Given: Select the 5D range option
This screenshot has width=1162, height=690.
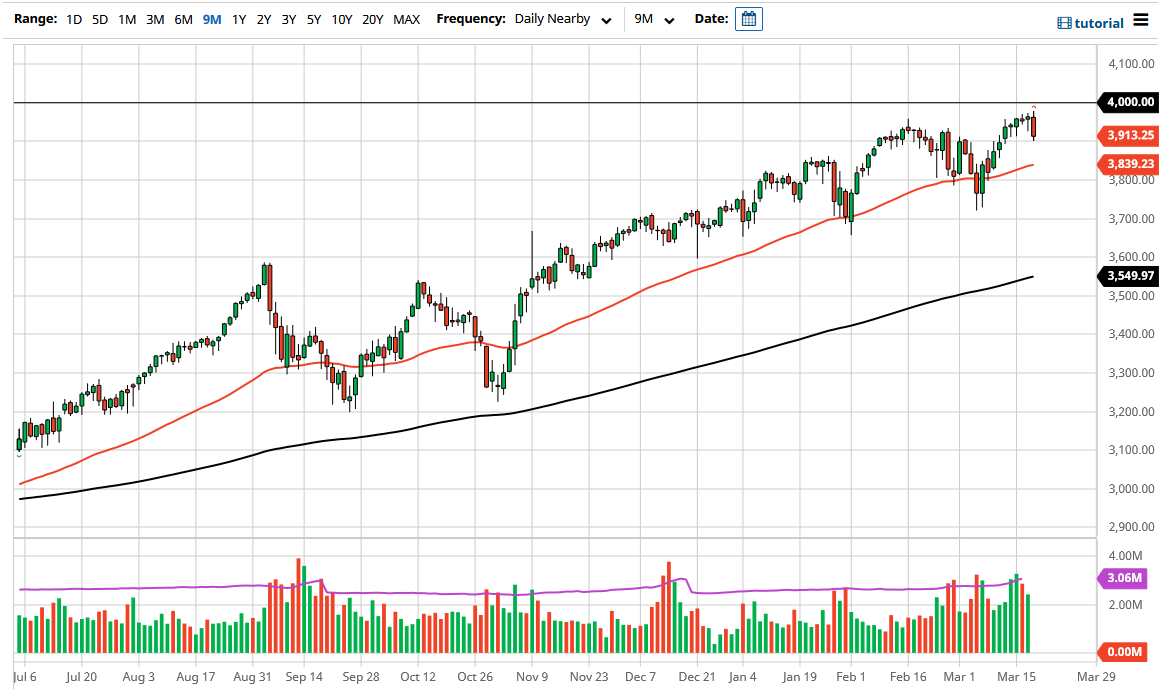Looking at the screenshot, I should click(100, 18).
